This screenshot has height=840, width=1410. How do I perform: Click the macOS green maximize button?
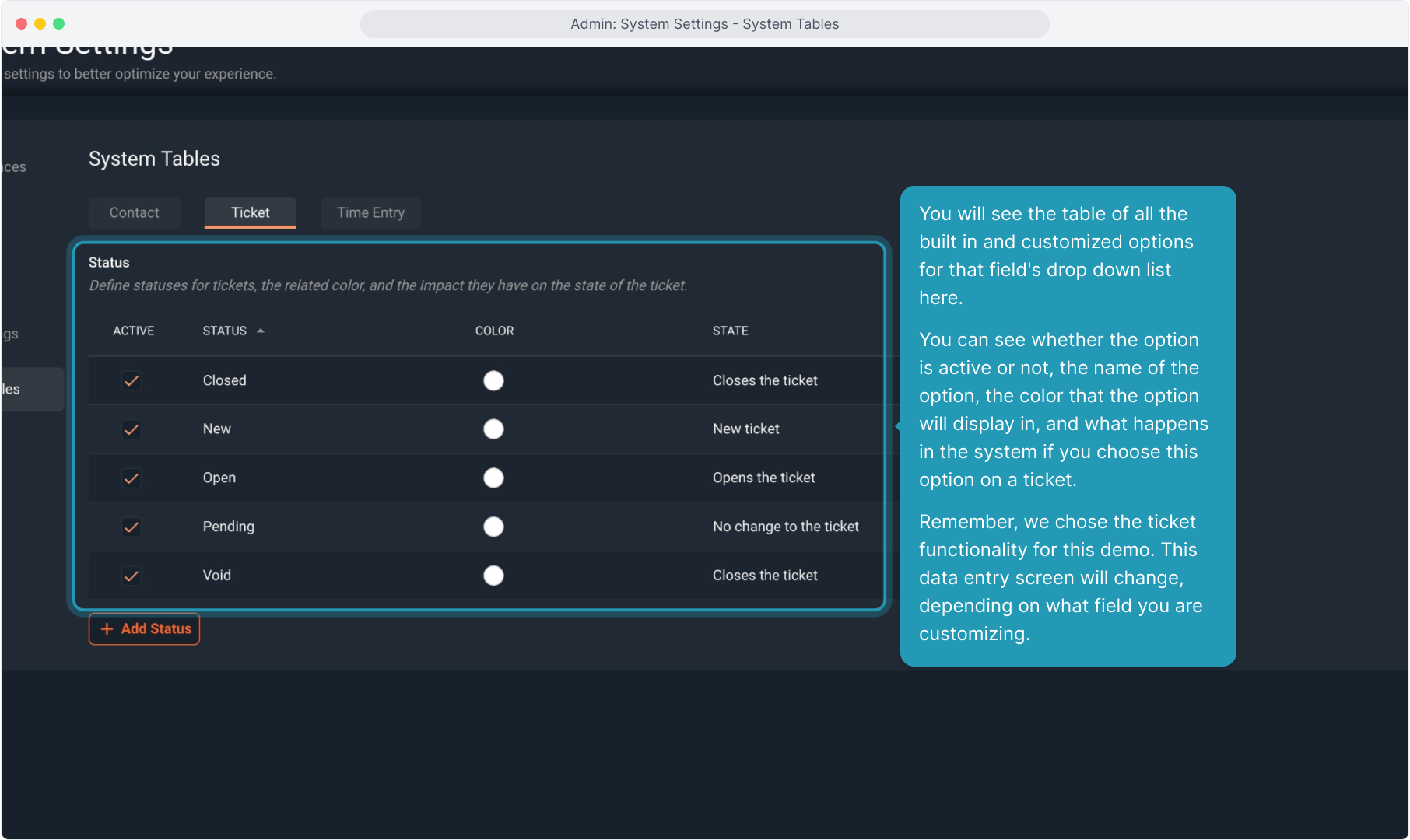[x=58, y=23]
